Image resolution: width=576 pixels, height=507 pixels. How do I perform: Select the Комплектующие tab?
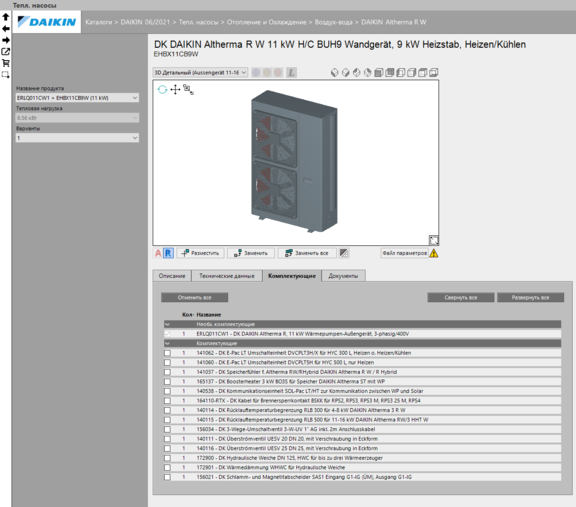pos(292,276)
